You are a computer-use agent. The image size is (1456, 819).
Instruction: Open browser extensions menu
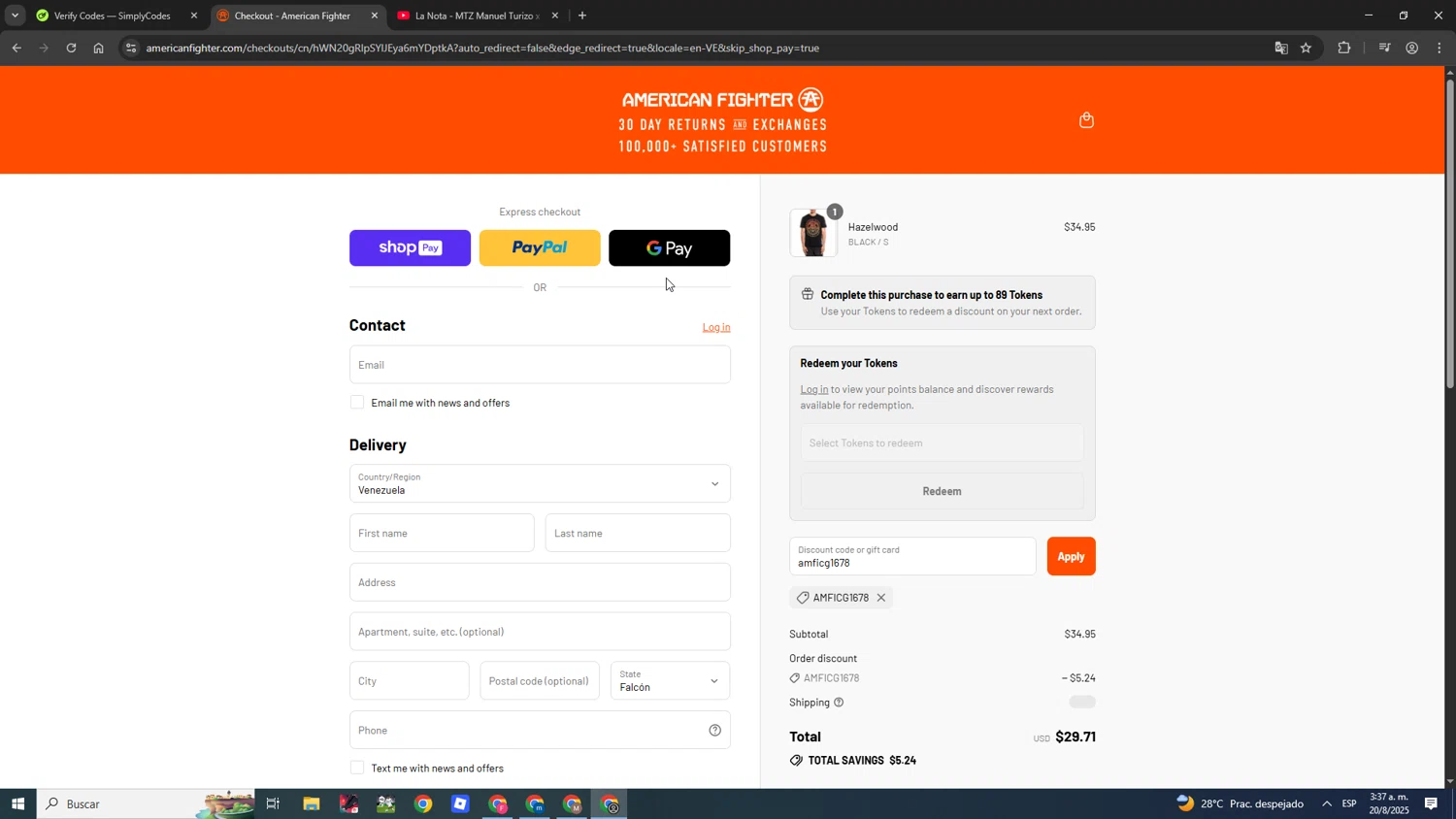coord(1344,48)
